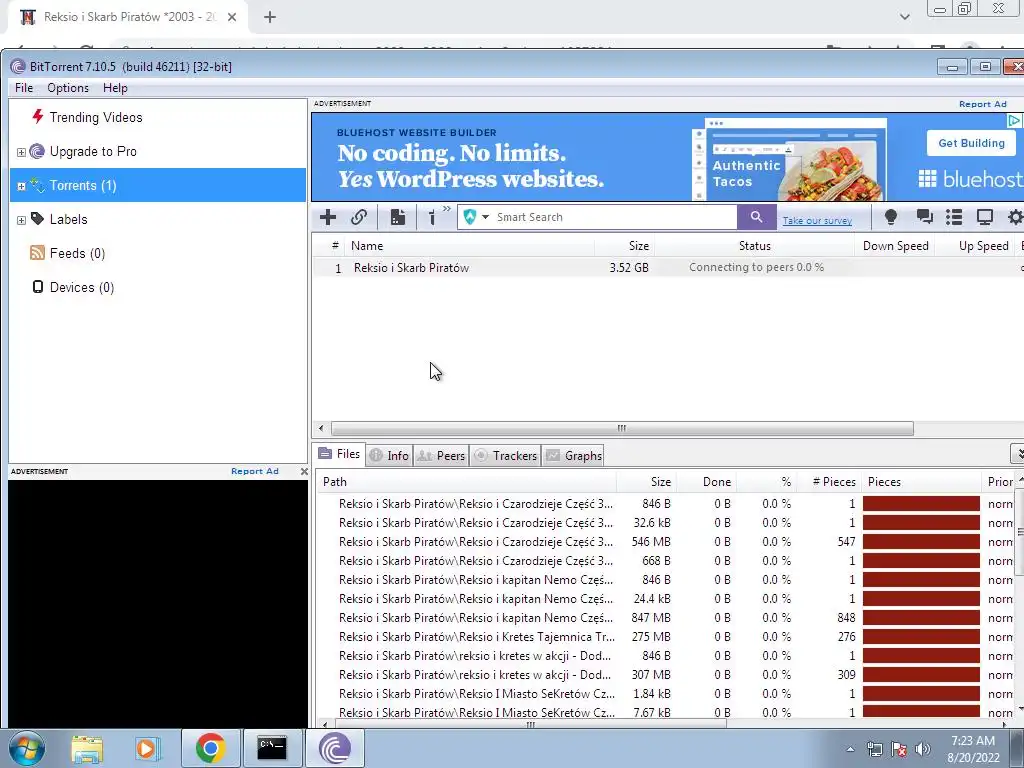Open the Options menu
The image size is (1024, 768).
pyautogui.click(x=68, y=88)
